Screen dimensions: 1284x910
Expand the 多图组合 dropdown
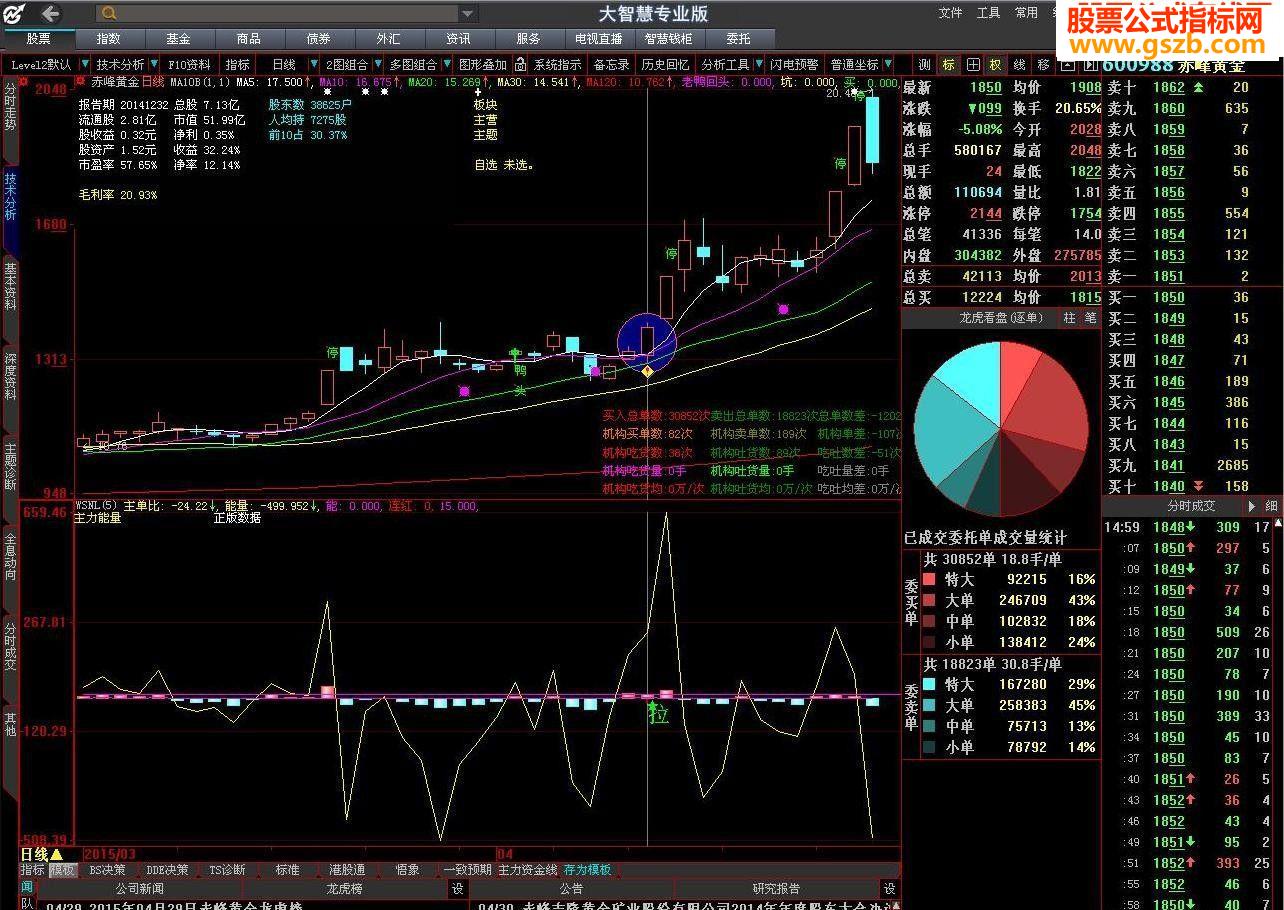point(446,65)
